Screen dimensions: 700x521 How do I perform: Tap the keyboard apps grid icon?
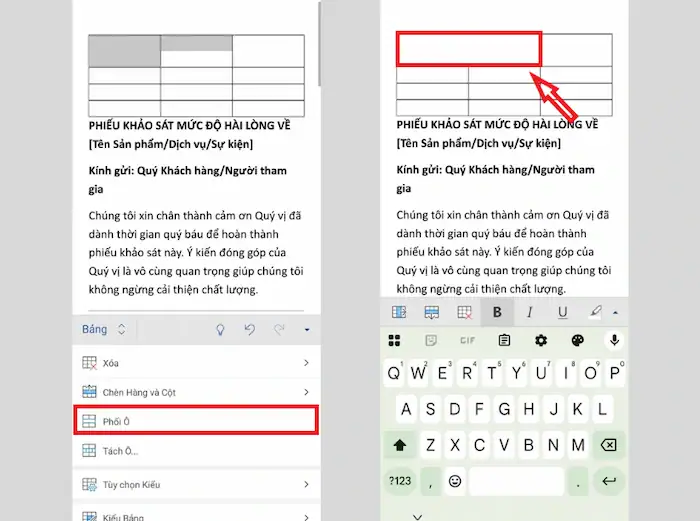pyautogui.click(x=394, y=341)
